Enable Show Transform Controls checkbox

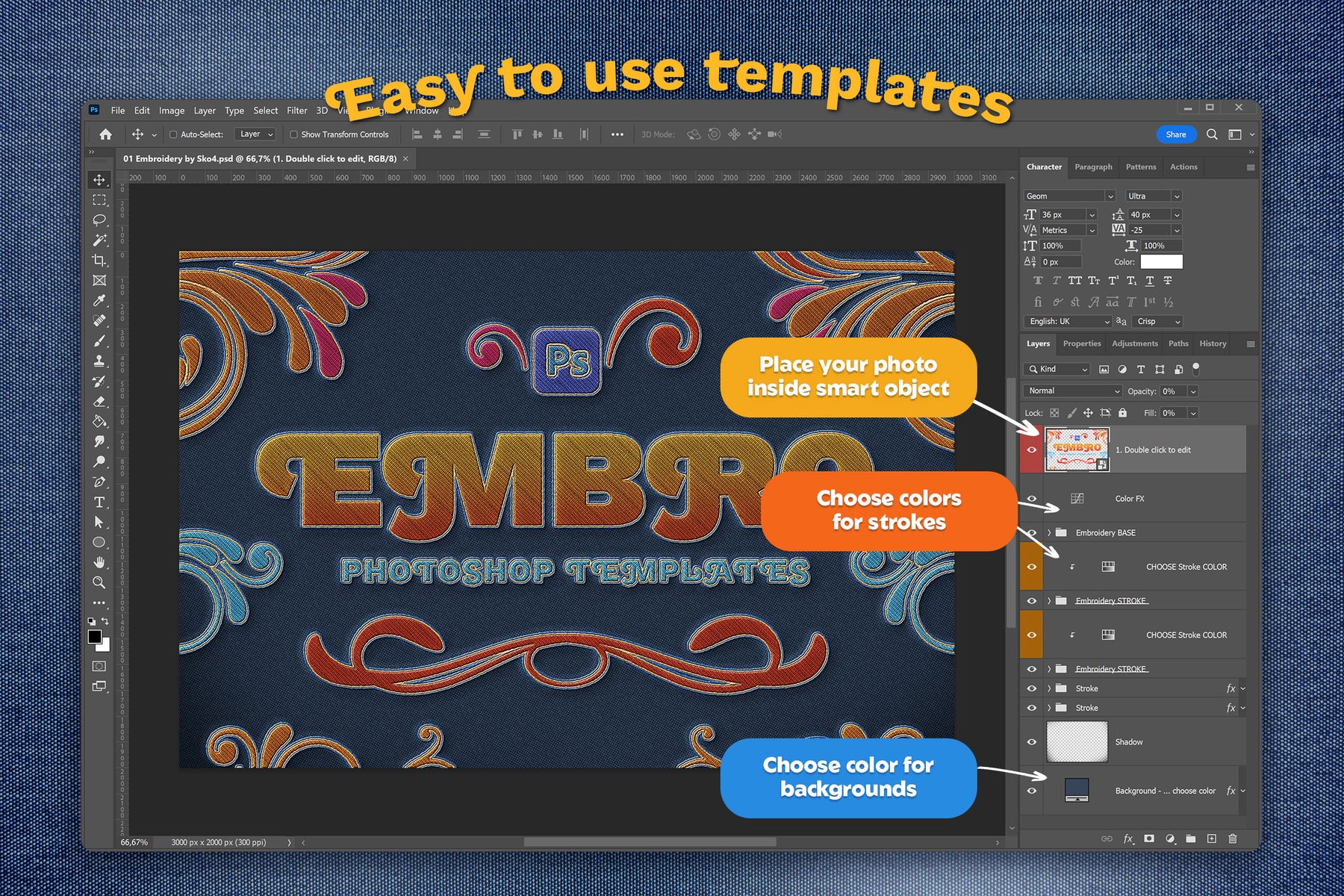[x=294, y=134]
